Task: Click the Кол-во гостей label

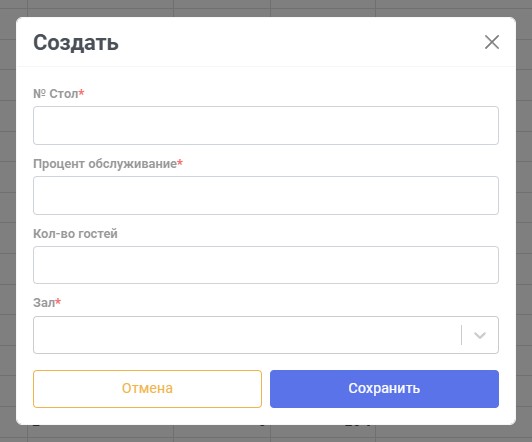Action: [75, 234]
